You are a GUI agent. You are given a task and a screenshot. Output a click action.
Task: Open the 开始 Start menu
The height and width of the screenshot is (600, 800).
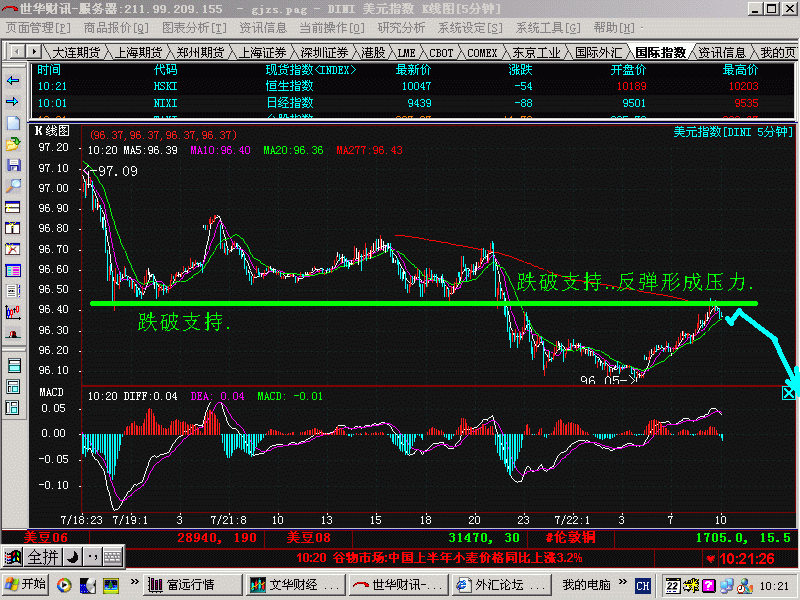point(26,585)
